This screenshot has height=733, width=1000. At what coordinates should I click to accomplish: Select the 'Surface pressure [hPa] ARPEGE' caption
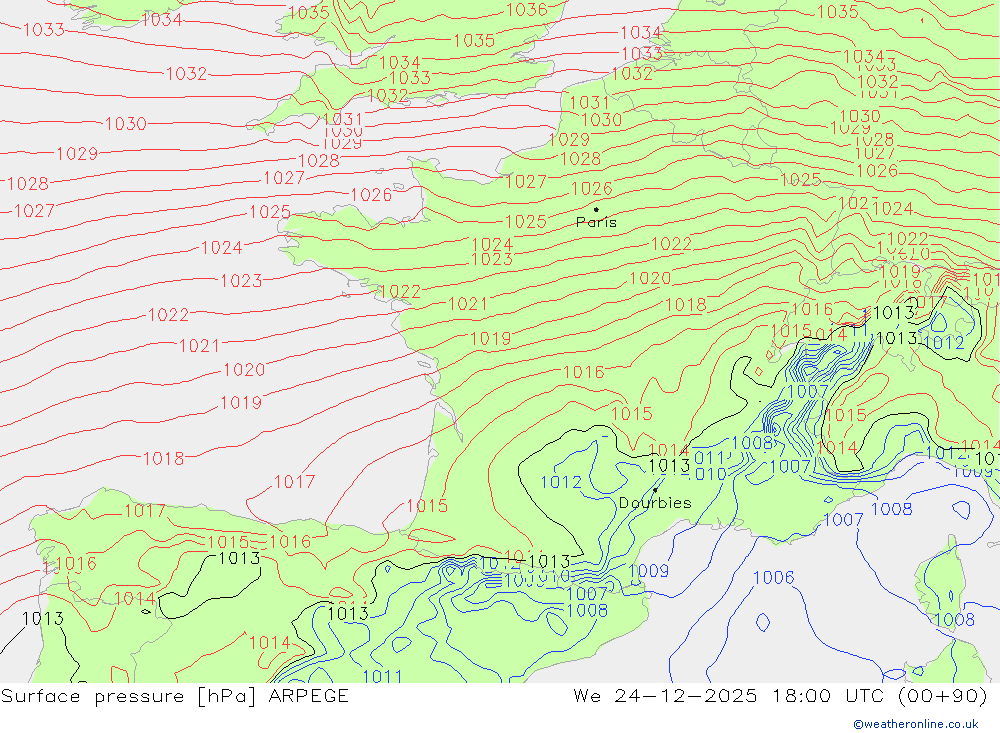[x=175, y=696]
